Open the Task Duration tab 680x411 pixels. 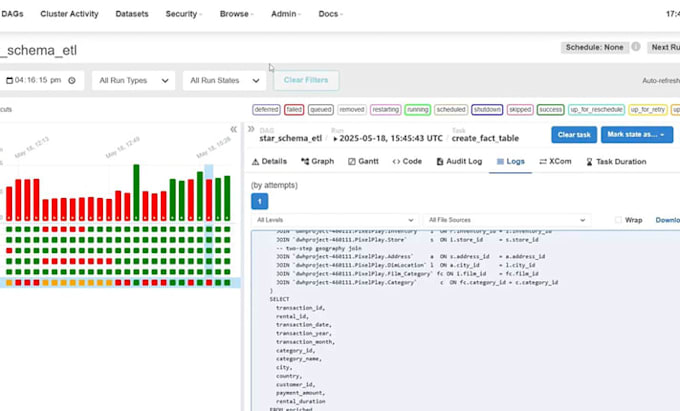coord(616,162)
